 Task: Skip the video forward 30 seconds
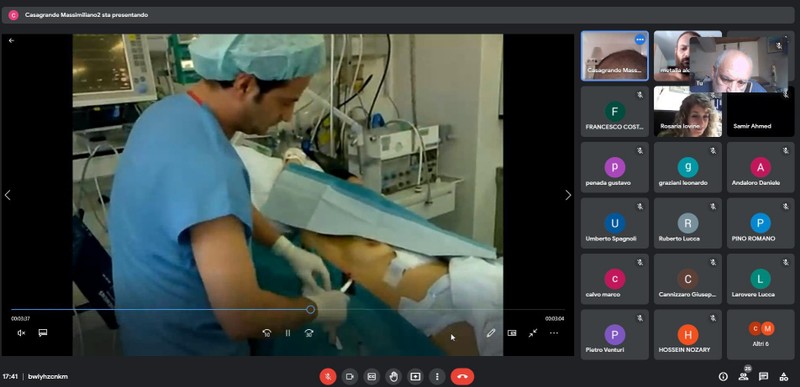pyautogui.click(x=309, y=333)
